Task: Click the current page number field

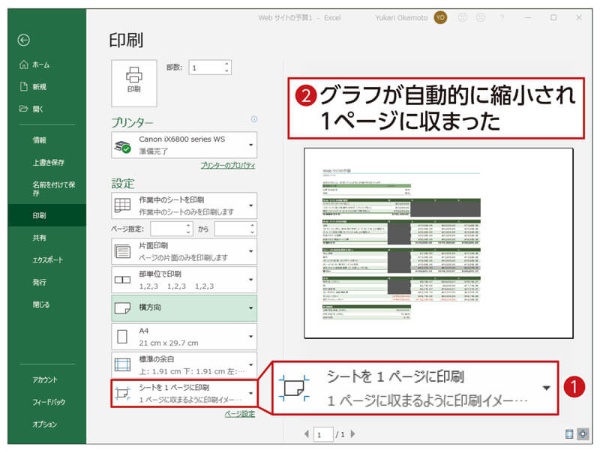Action: (323, 435)
